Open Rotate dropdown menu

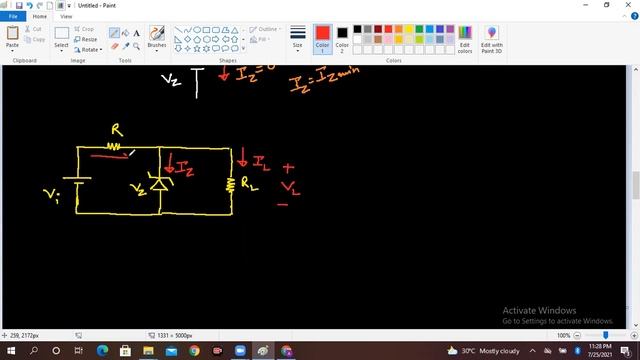click(x=88, y=50)
